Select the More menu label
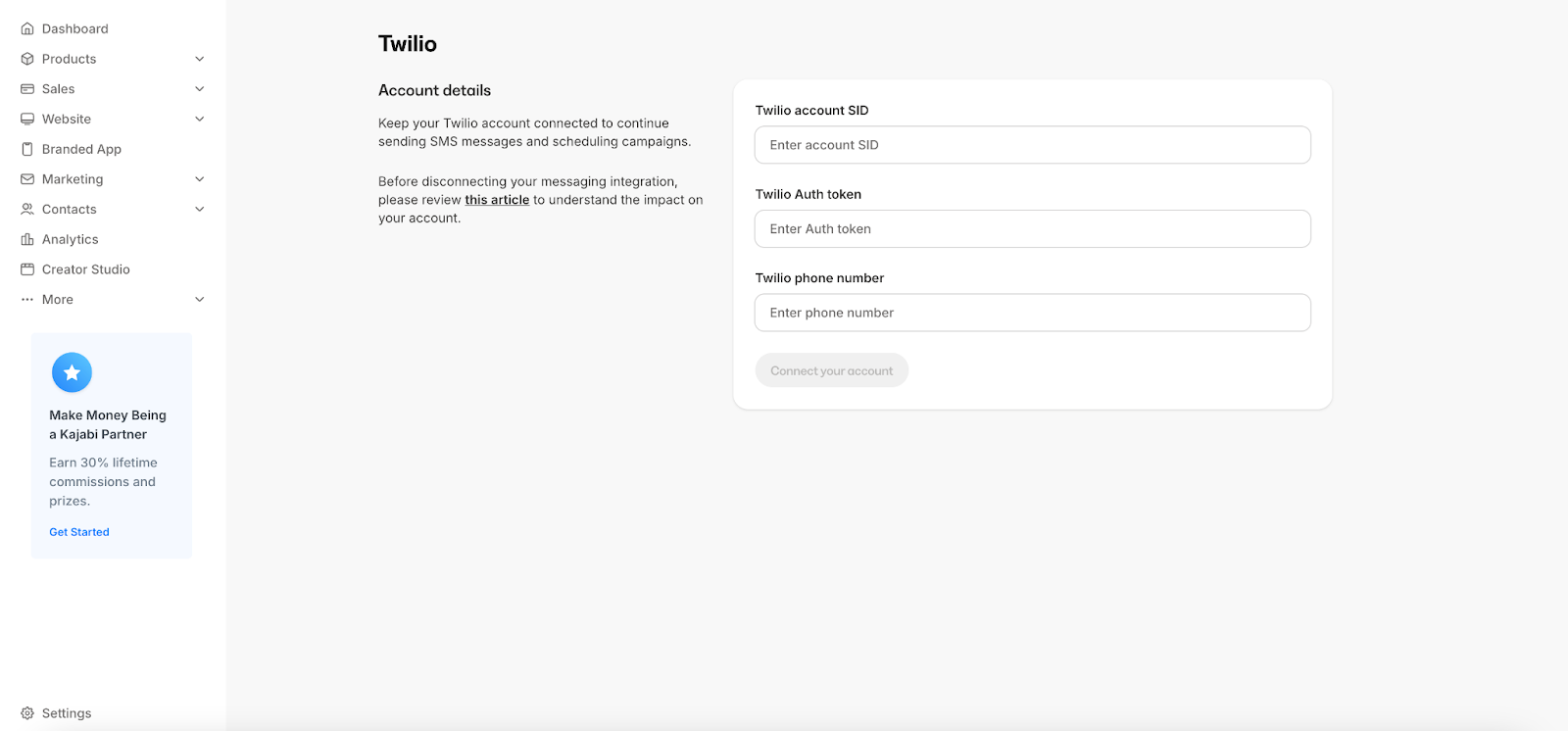The width and height of the screenshot is (1568, 731). pos(58,300)
